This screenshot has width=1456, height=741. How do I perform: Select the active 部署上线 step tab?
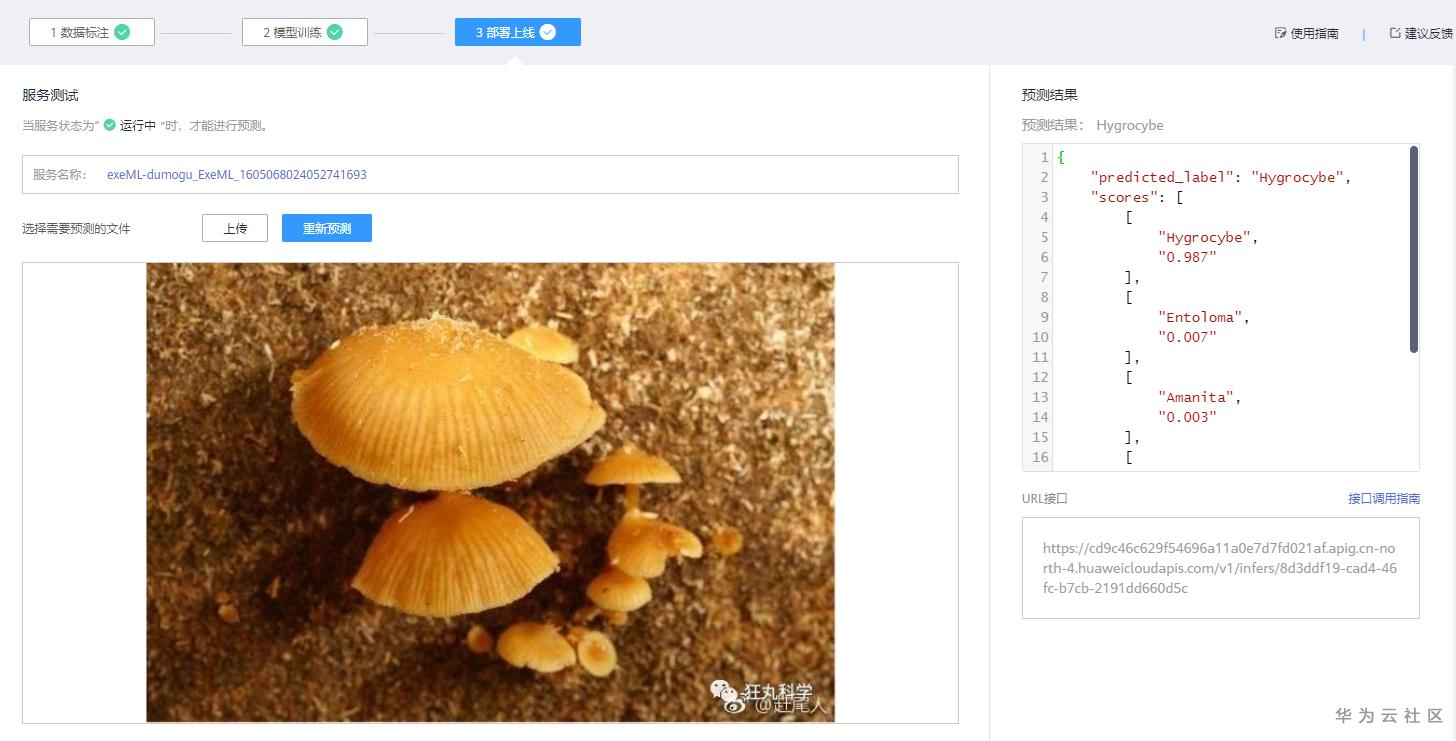point(517,31)
